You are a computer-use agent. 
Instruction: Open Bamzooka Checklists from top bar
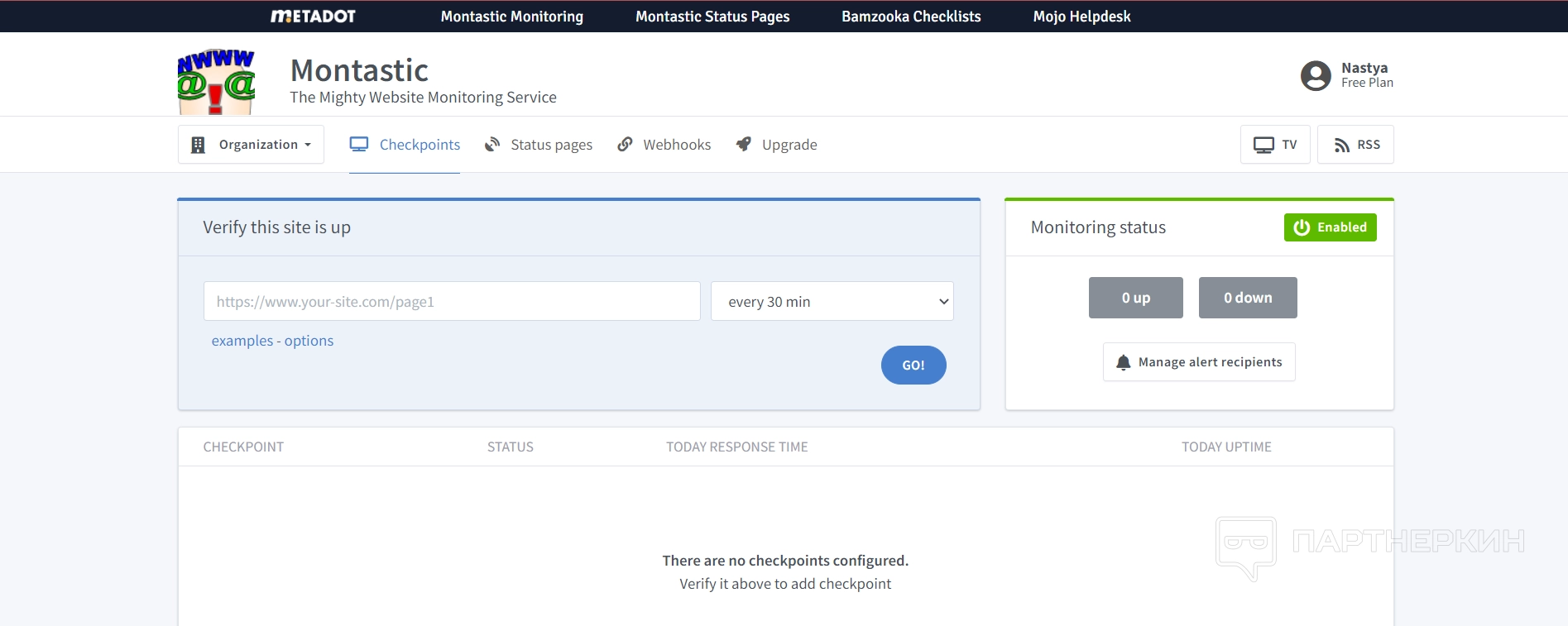point(911,17)
